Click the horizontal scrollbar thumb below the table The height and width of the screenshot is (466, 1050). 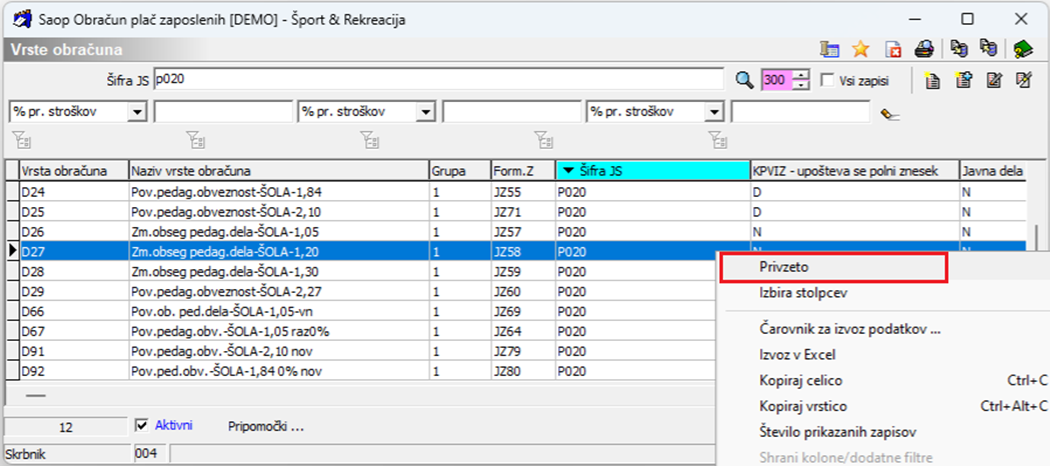(x=35, y=395)
